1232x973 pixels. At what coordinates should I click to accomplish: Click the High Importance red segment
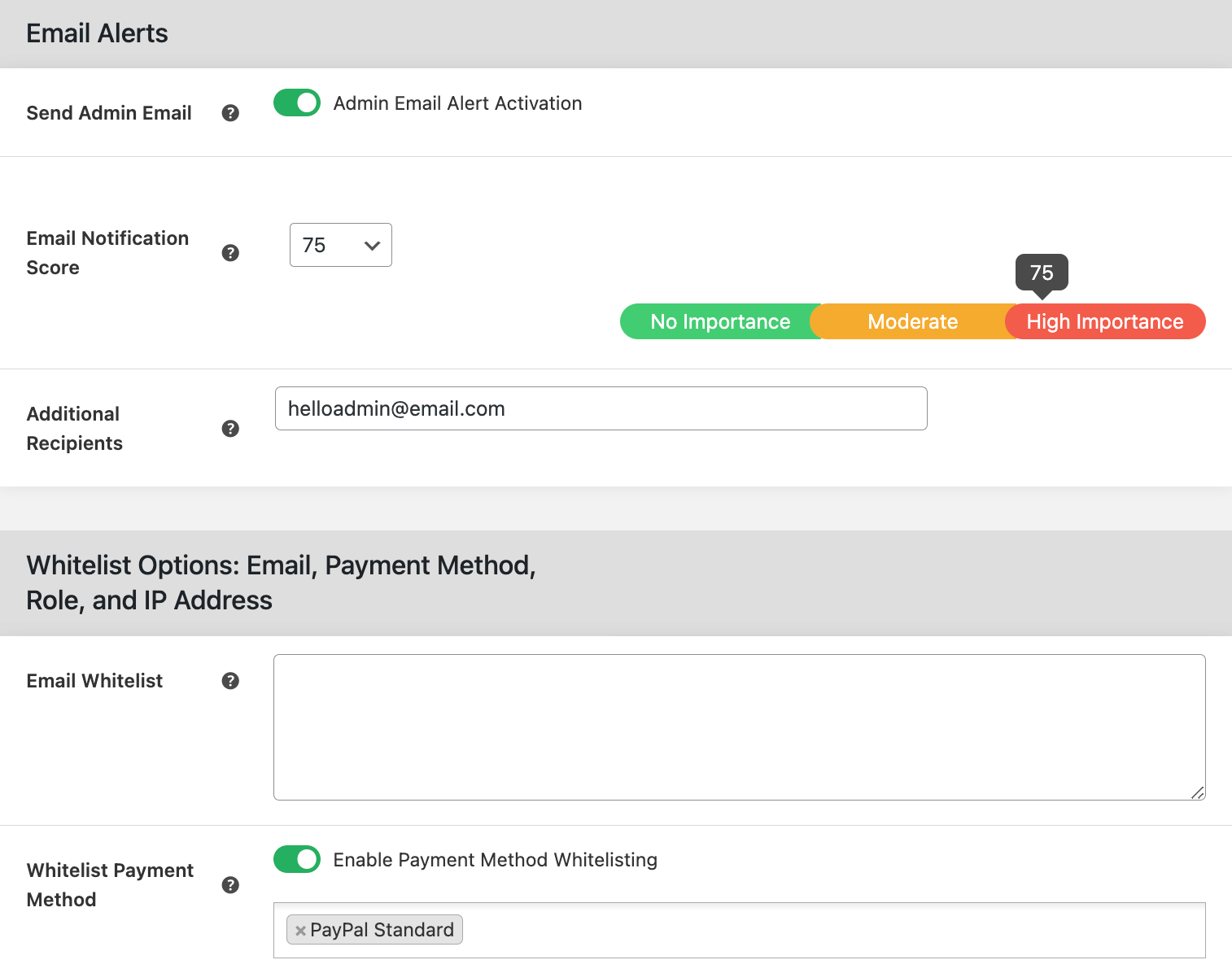pos(1104,321)
